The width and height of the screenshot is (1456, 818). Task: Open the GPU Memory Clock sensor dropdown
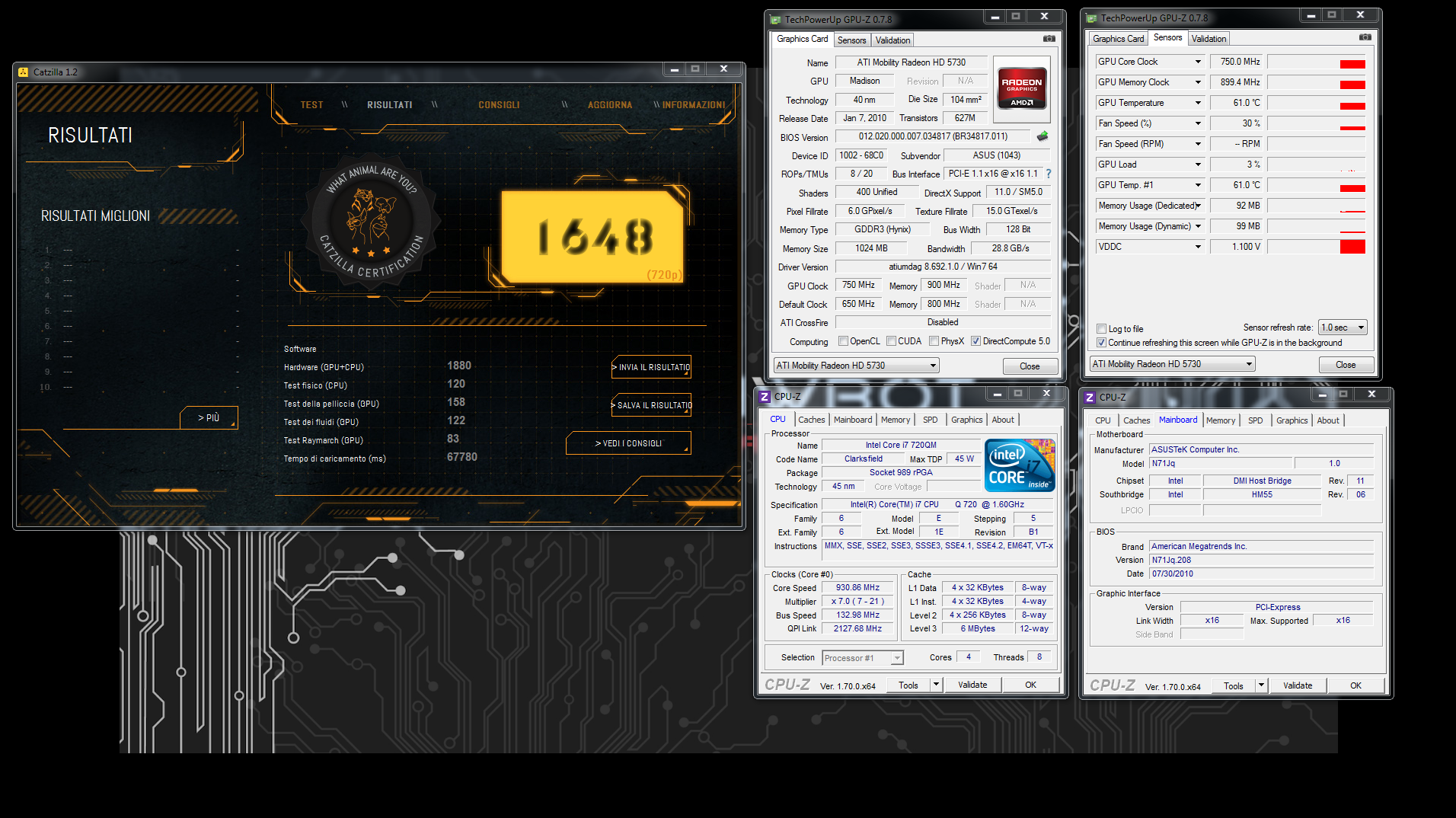[x=1198, y=82]
